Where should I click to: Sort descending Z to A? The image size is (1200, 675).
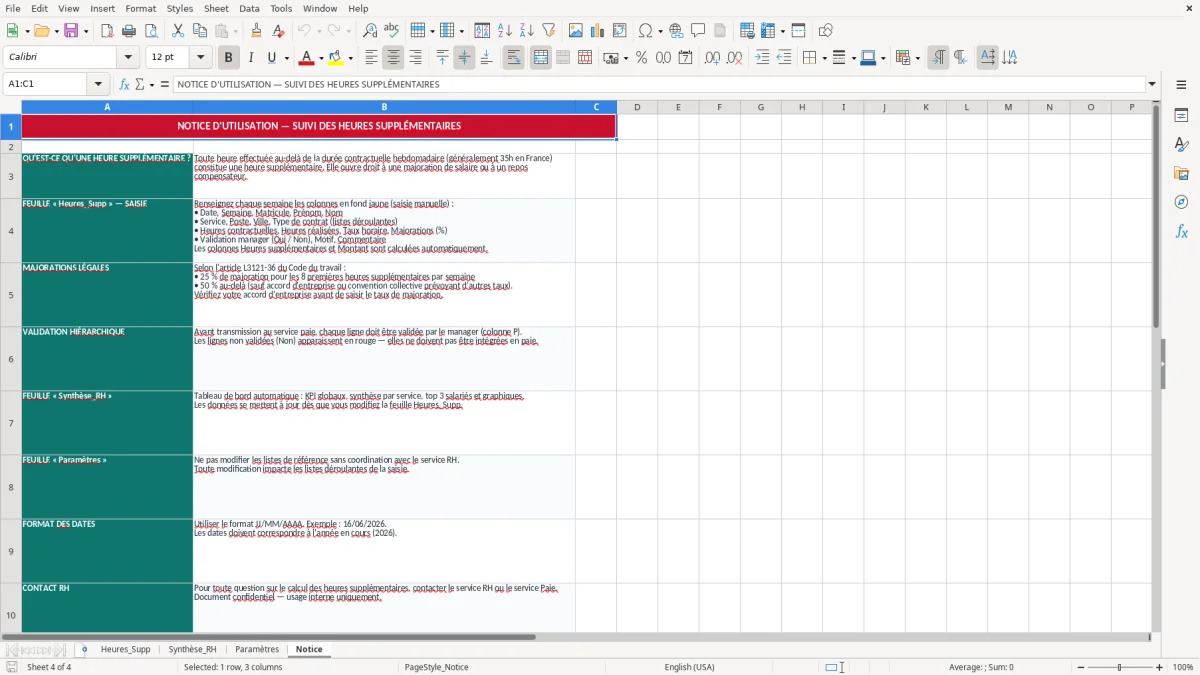pyautogui.click(x=527, y=31)
